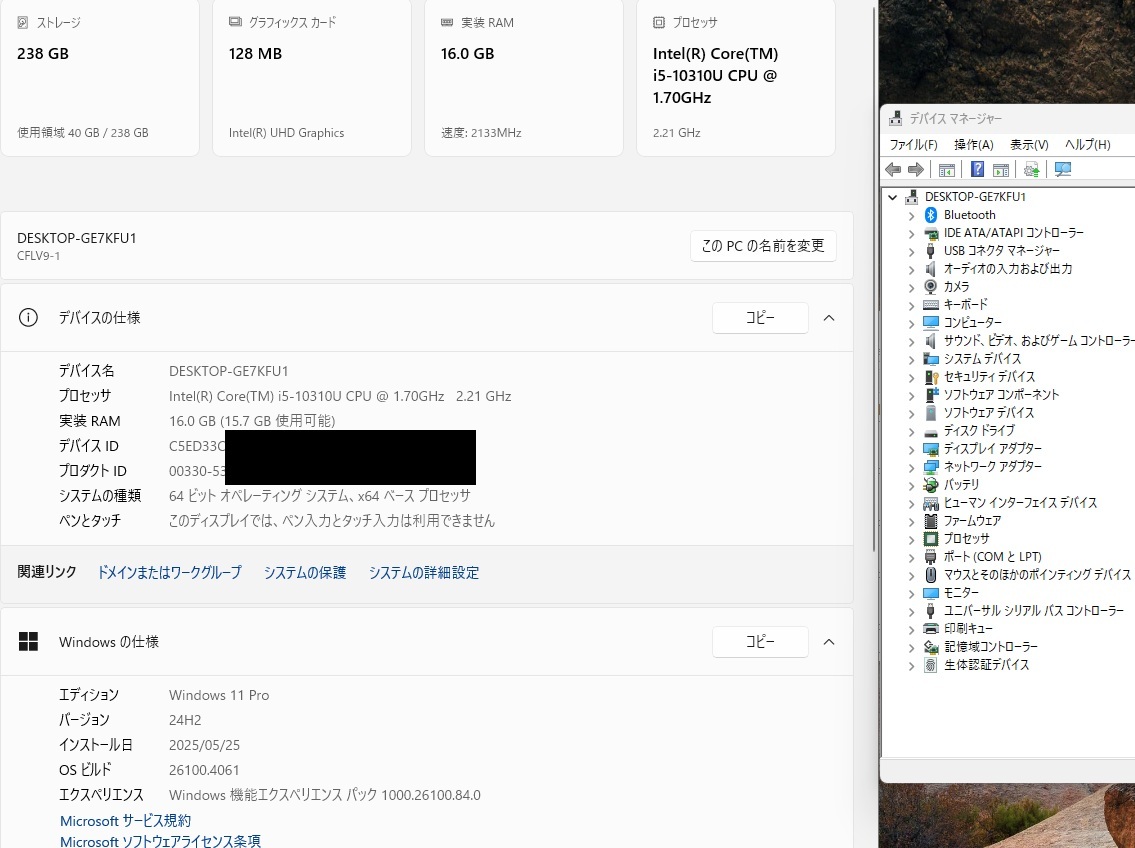Click the battery category icon

[x=931, y=484]
